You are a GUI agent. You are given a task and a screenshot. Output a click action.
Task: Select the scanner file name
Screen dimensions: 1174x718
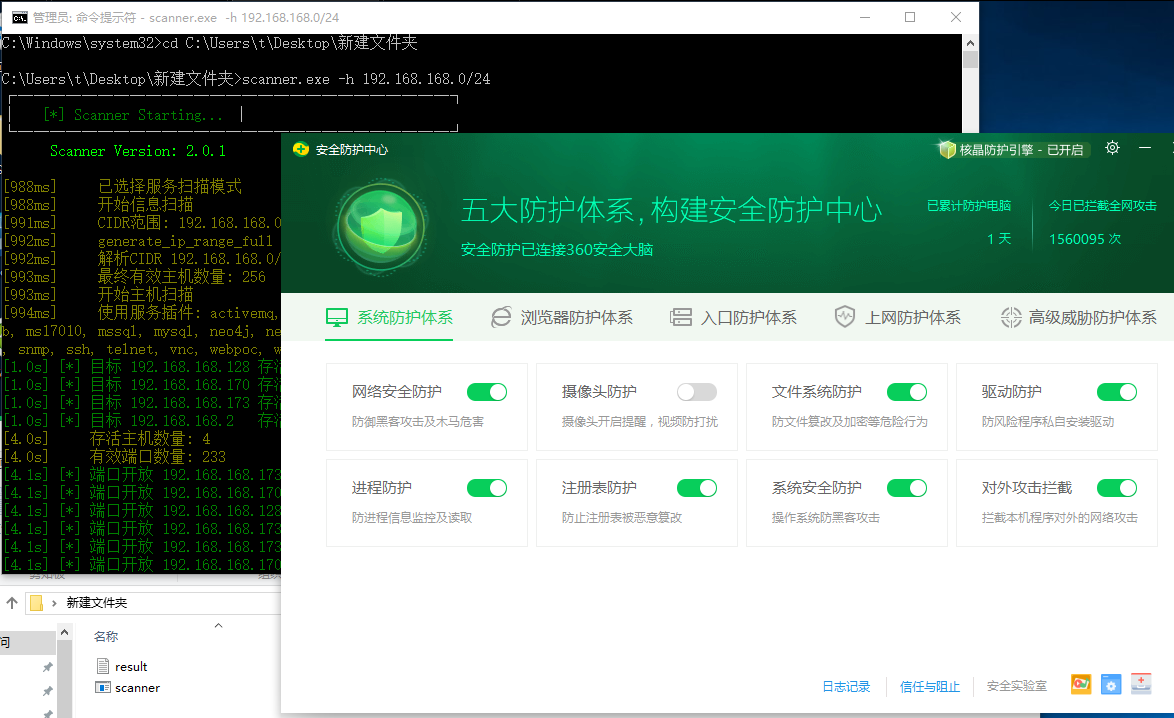coord(138,687)
